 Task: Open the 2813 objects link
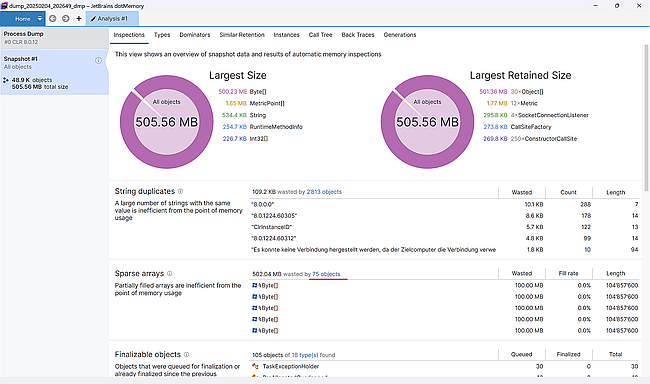[x=324, y=192]
